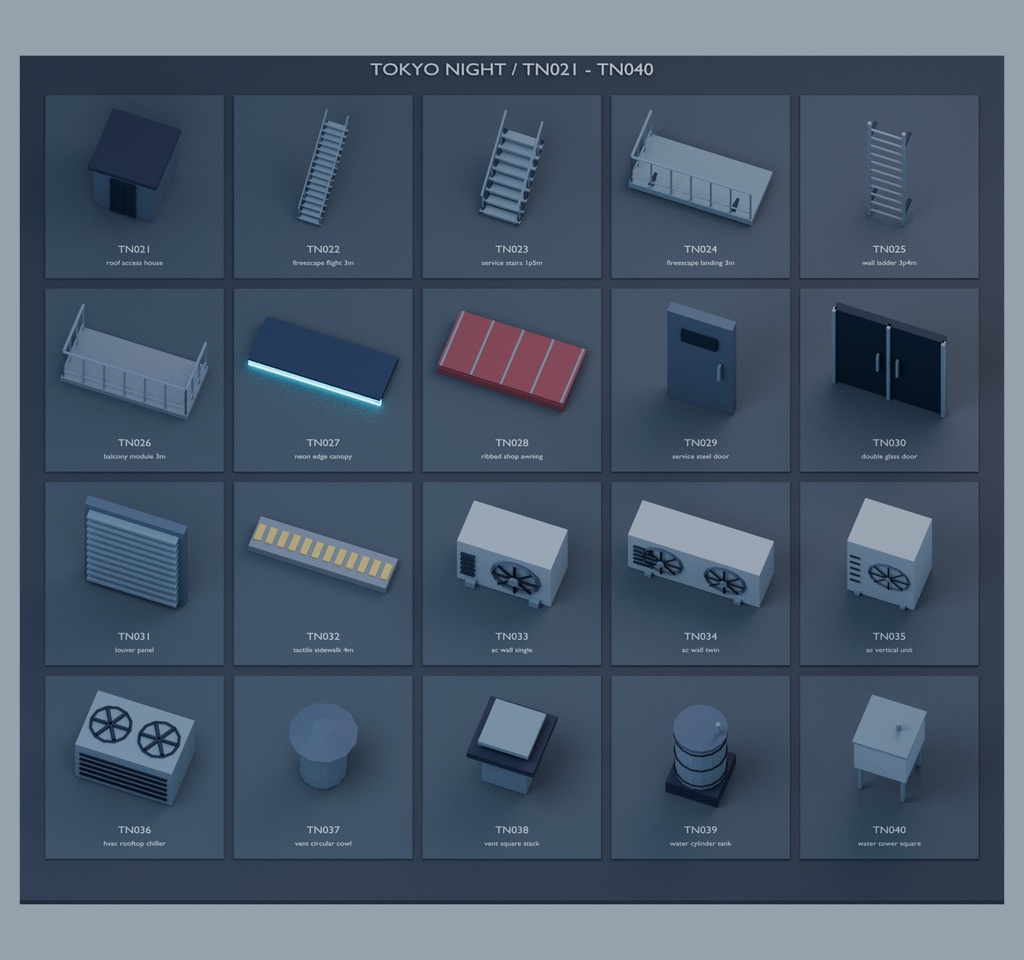Select the roof access house model
Screen dimensions: 1024x960
click(135, 164)
